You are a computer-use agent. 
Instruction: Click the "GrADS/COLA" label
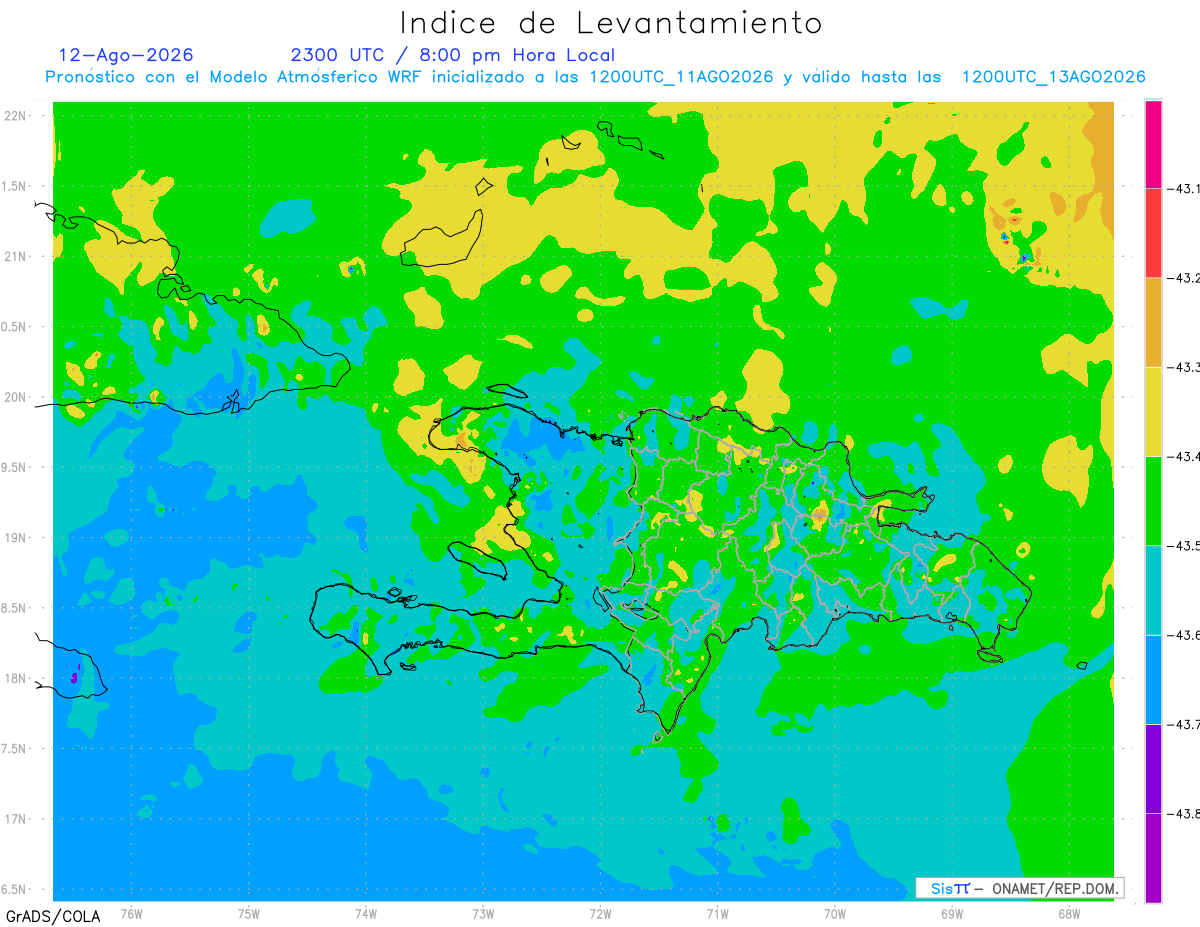click(53, 916)
